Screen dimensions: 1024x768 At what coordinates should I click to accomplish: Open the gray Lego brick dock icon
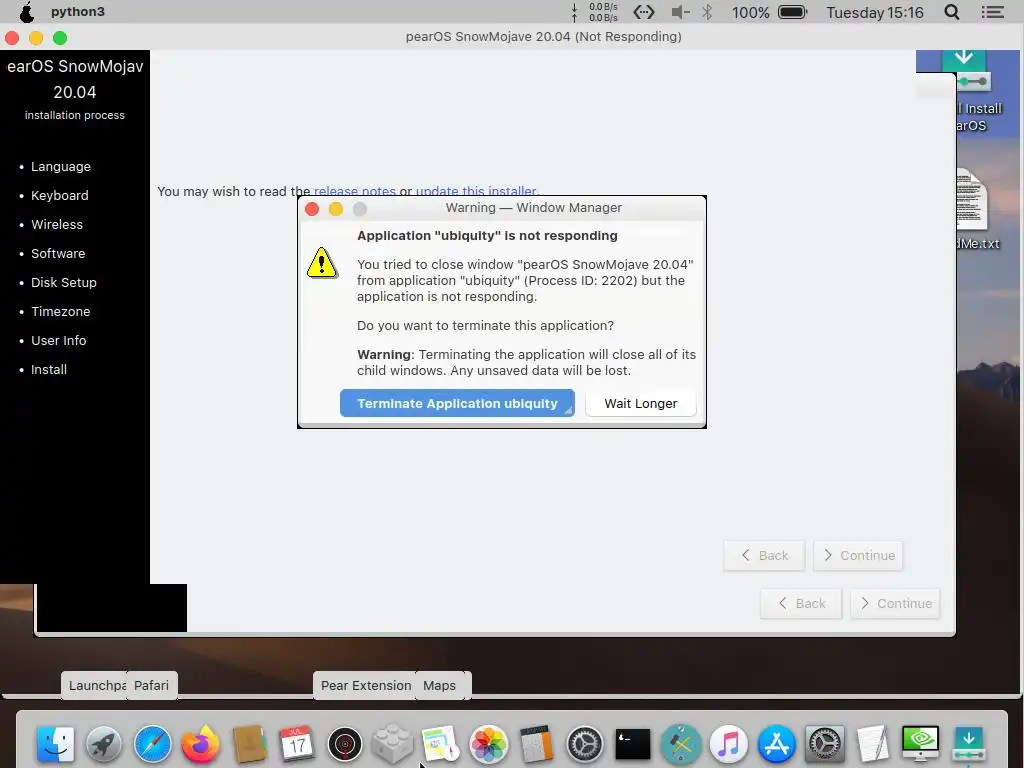392,743
